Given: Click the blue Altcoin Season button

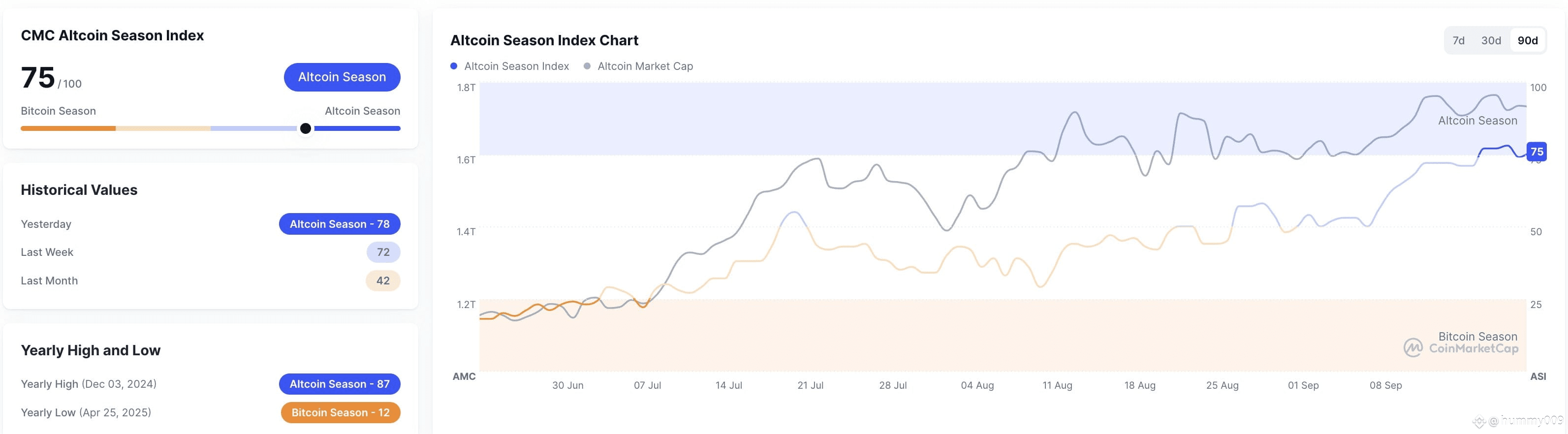Looking at the screenshot, I should [342, 77].
